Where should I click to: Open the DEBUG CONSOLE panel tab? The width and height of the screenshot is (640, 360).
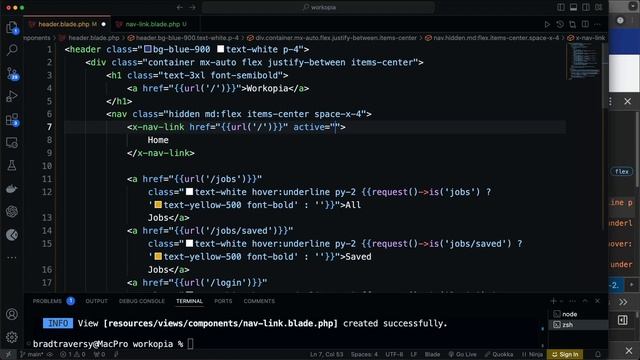tap(142, 301)
